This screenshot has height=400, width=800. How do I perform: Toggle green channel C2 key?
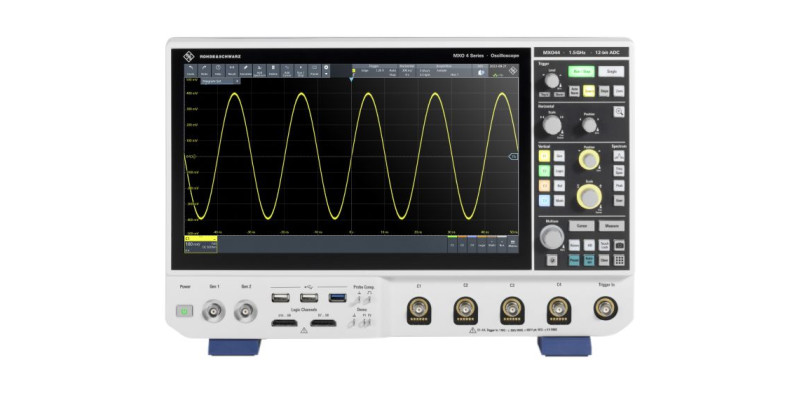545,171
